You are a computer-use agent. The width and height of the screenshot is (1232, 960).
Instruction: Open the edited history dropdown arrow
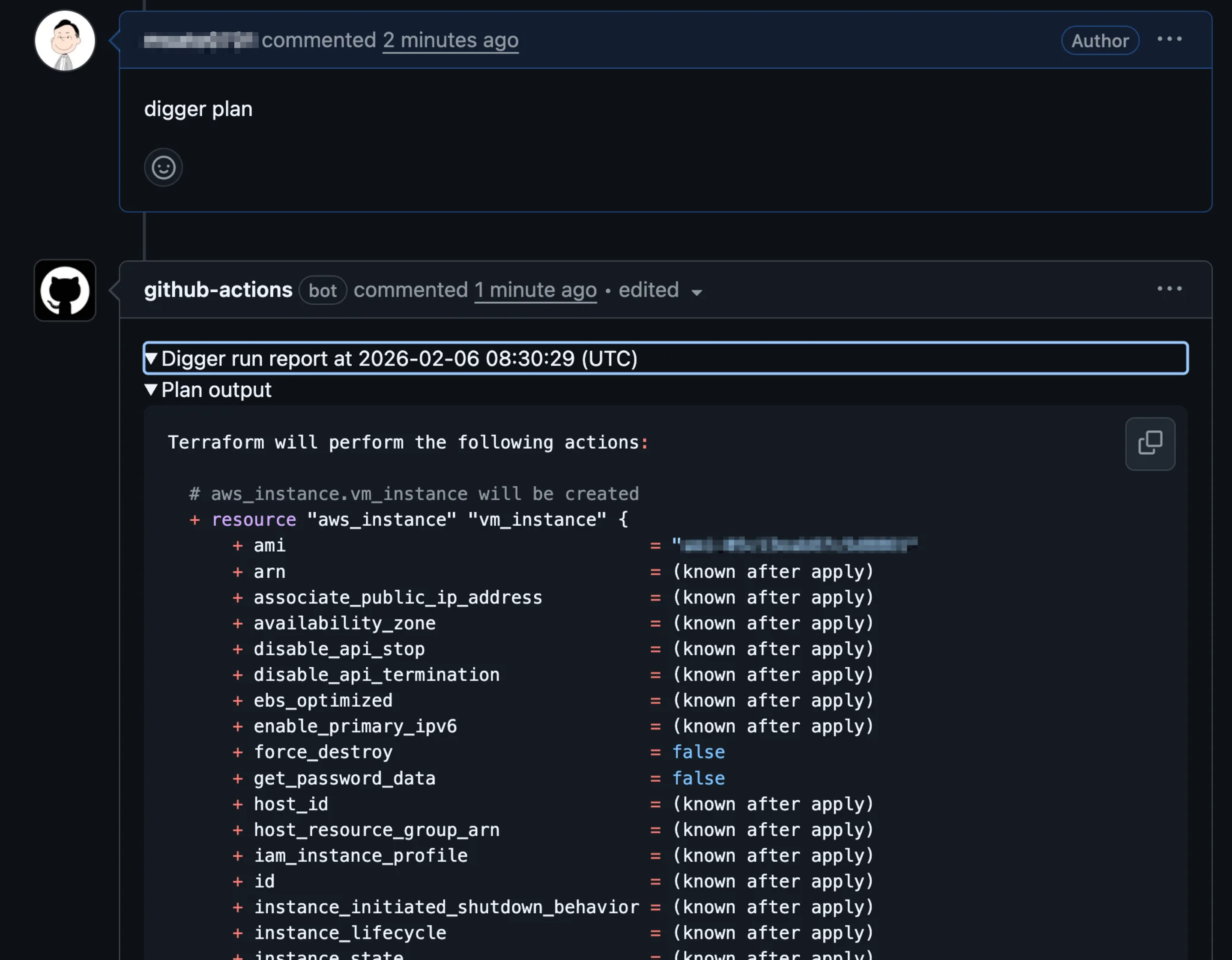(697, 292)
